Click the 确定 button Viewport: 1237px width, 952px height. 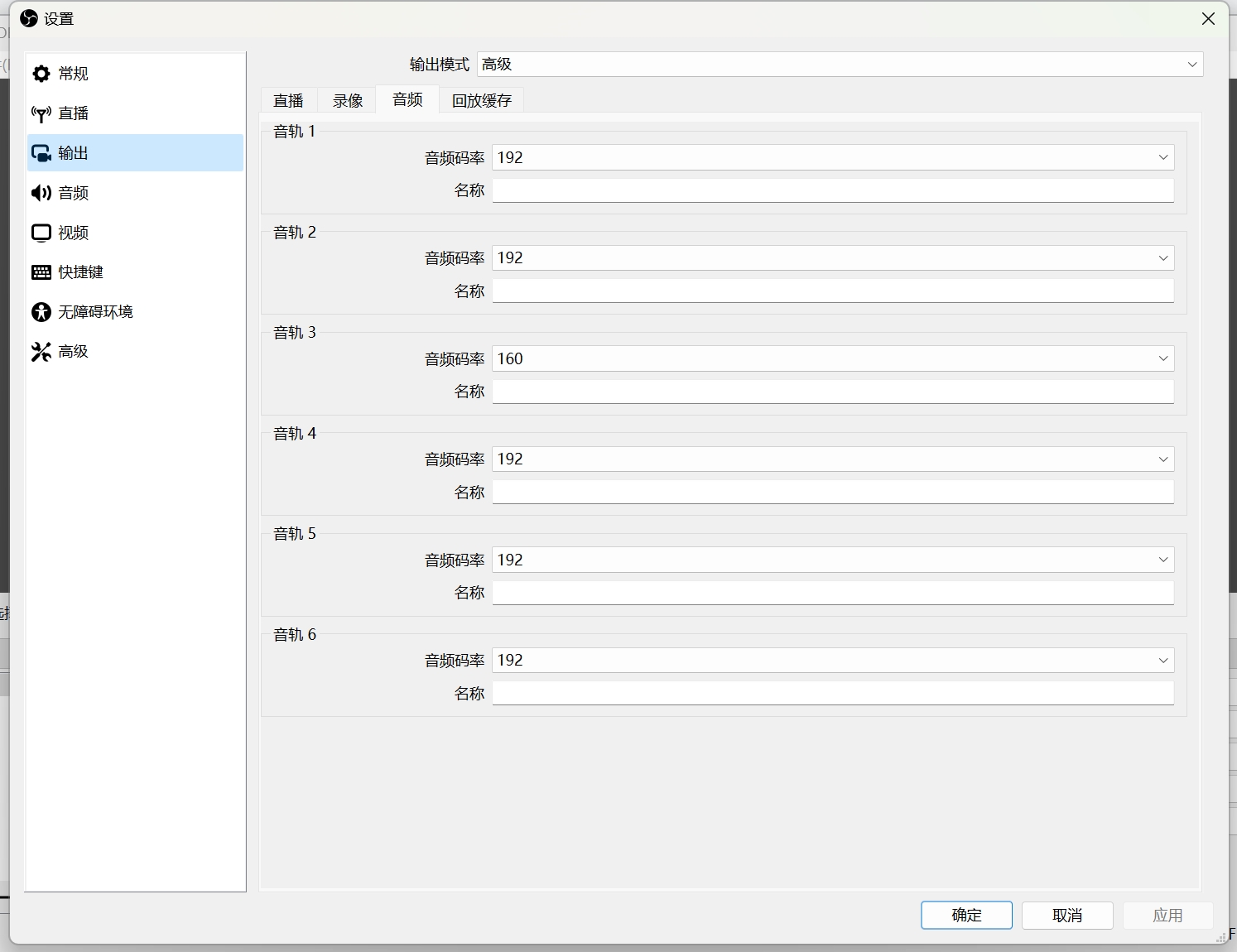966,915
